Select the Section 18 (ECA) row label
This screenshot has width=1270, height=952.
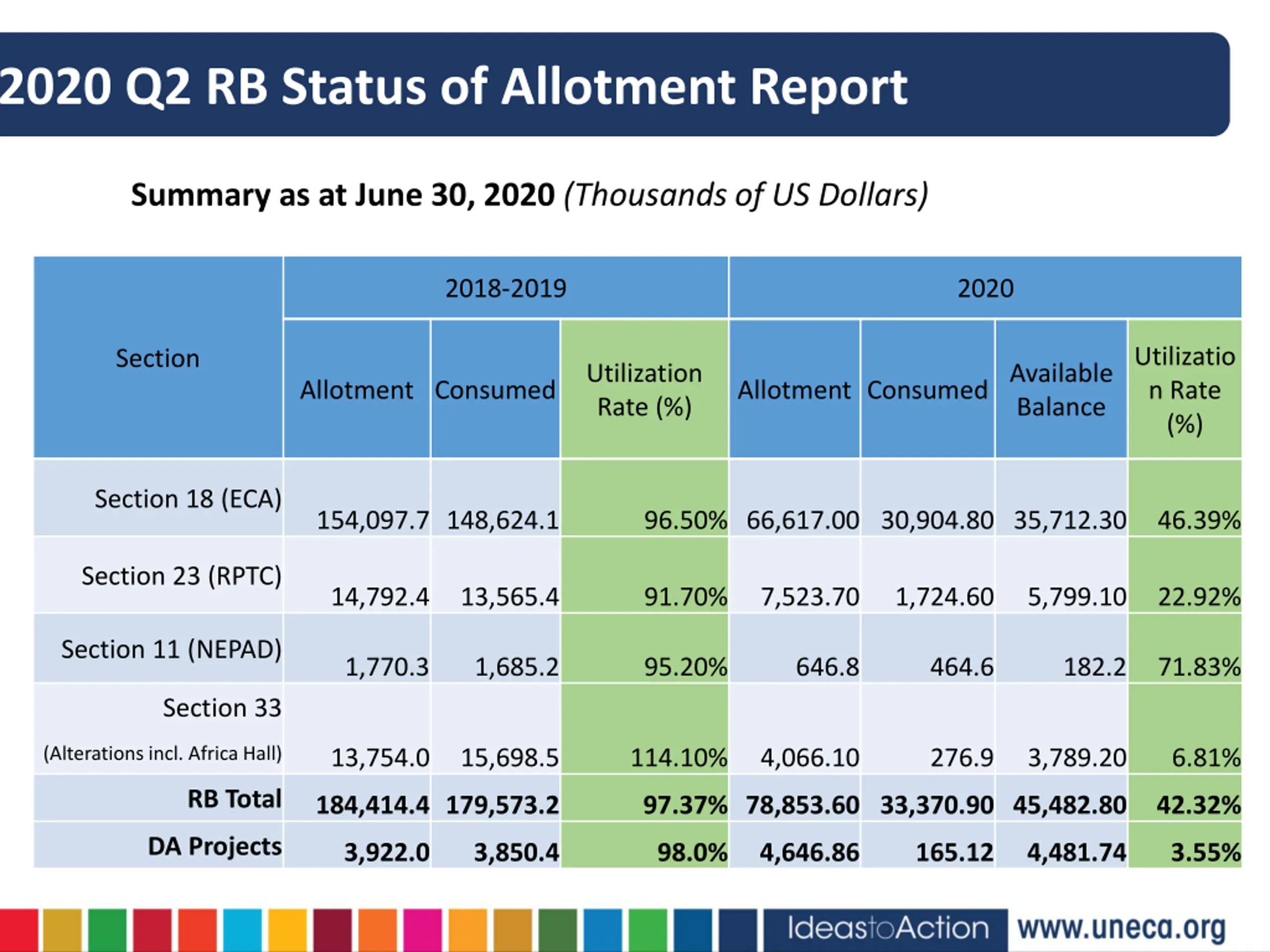[x=188, y=499]
